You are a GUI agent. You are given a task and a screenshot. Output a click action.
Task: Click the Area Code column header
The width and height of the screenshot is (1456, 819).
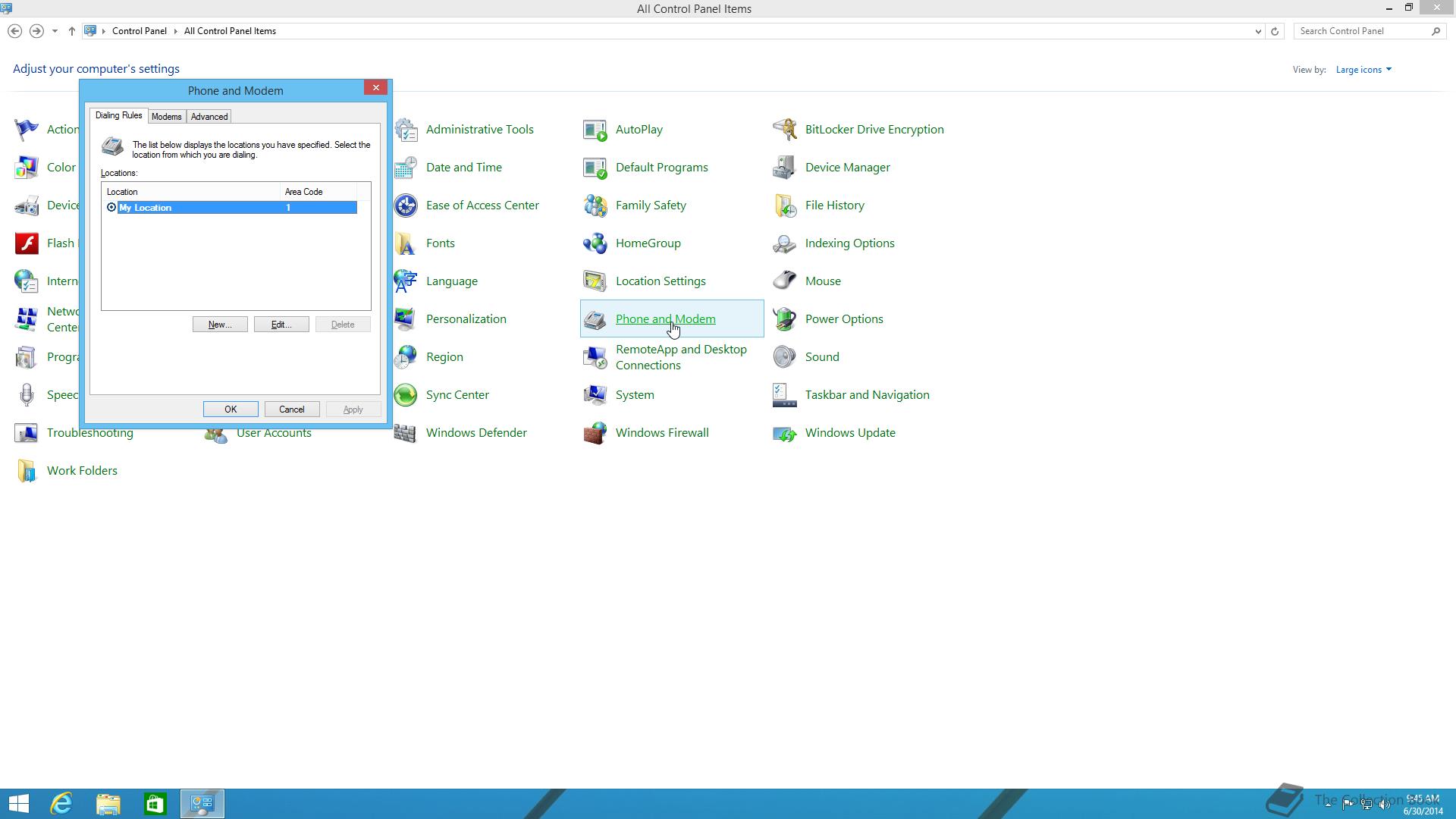318,192
